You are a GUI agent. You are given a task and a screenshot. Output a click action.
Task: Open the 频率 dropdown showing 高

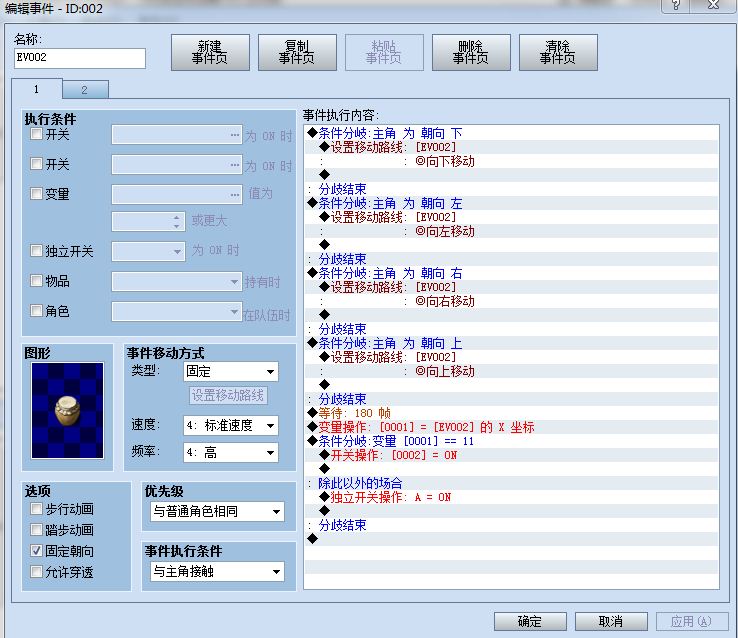231,453
